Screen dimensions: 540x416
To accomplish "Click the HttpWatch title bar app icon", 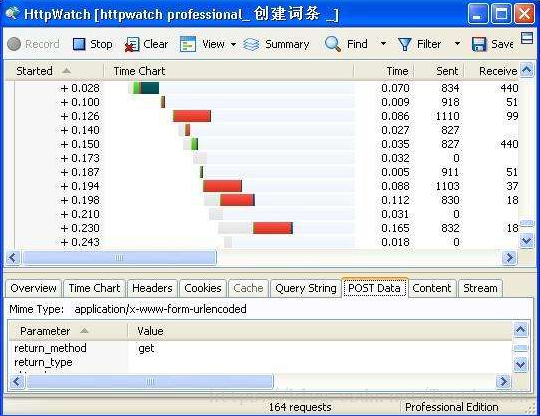I will pyautogui.click(x=12, y=14).
